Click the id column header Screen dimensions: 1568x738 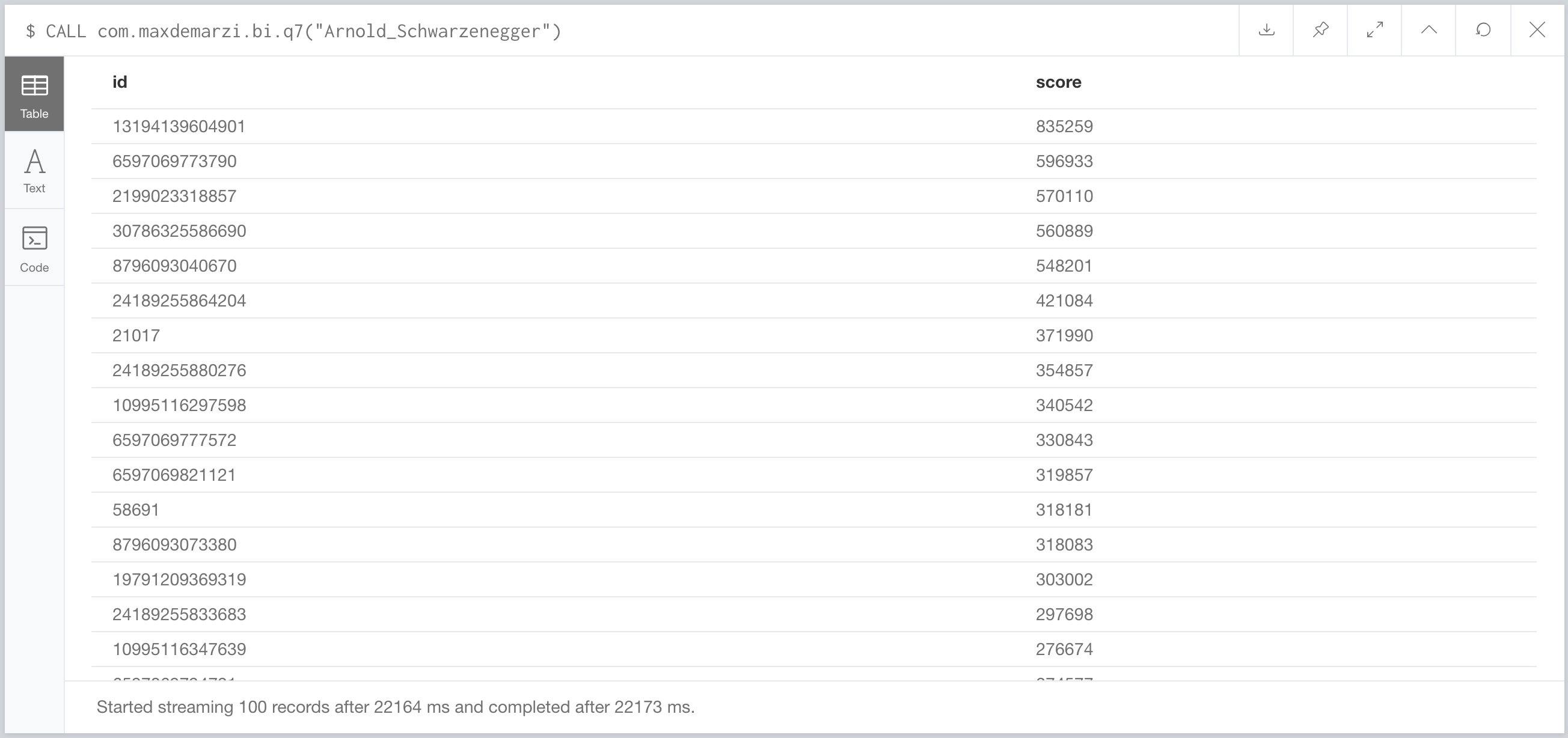(x=119, y=82)
